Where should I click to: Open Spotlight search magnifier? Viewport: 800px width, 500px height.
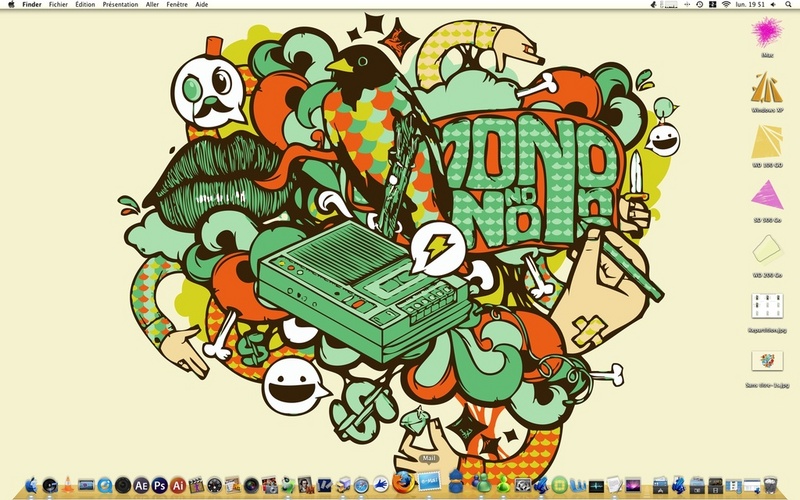788,5
